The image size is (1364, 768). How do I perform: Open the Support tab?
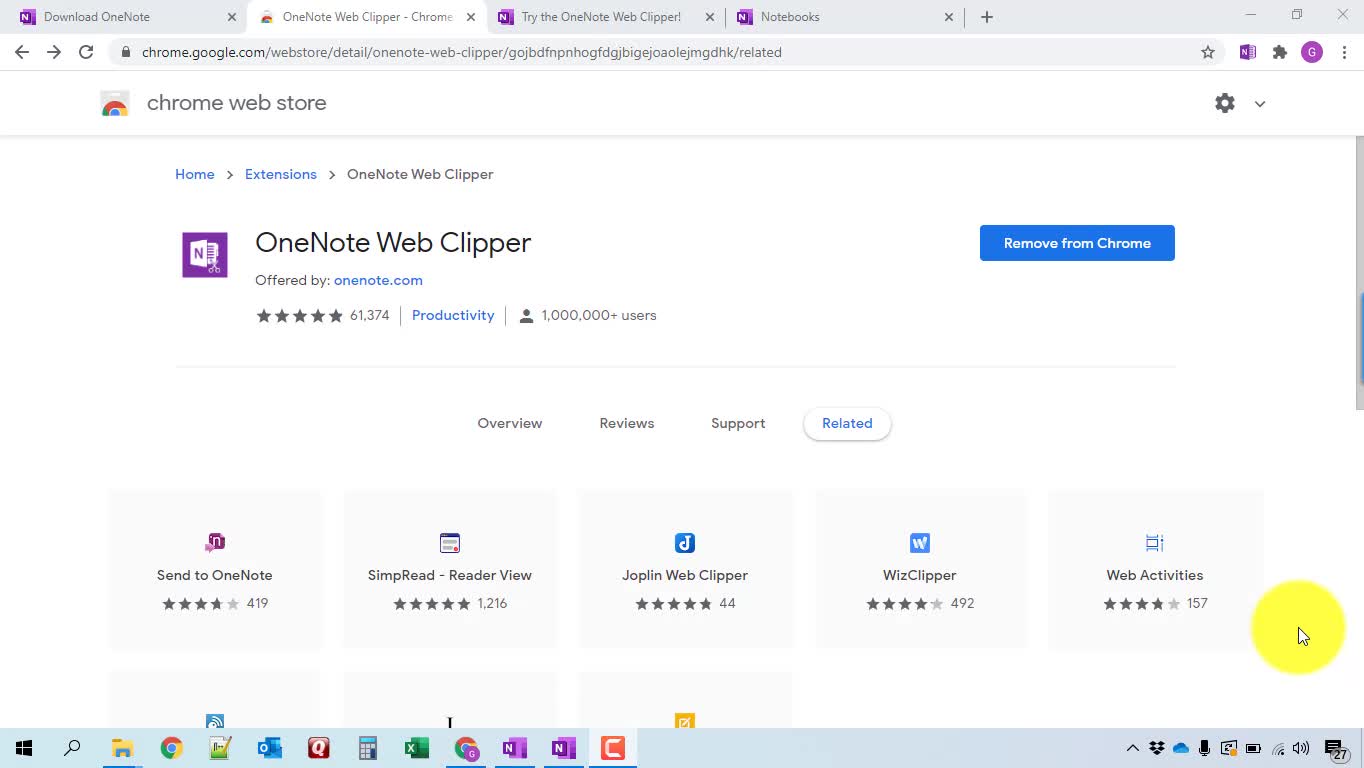[737, 423]
